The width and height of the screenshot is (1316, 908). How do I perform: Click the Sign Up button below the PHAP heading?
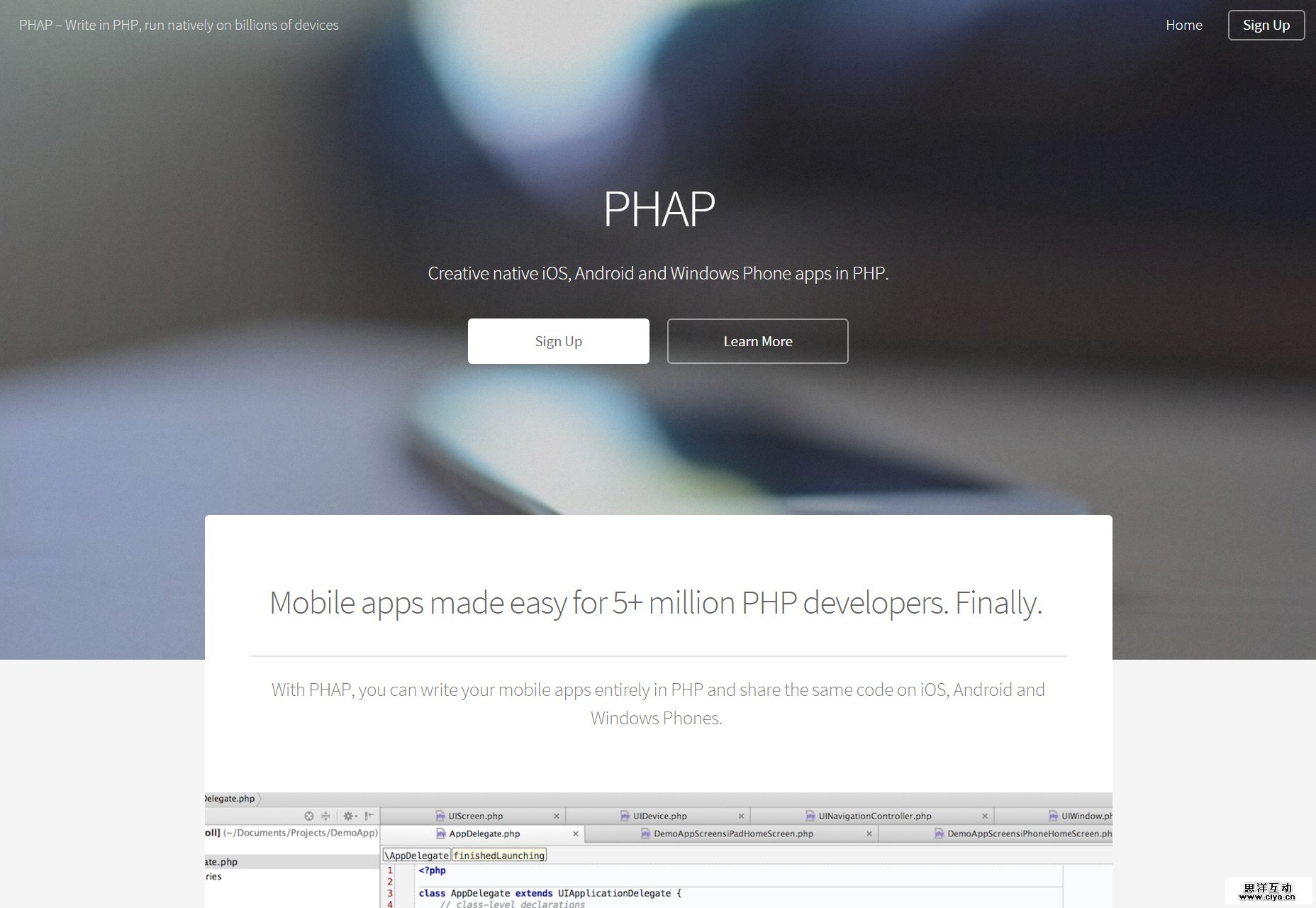558,340
